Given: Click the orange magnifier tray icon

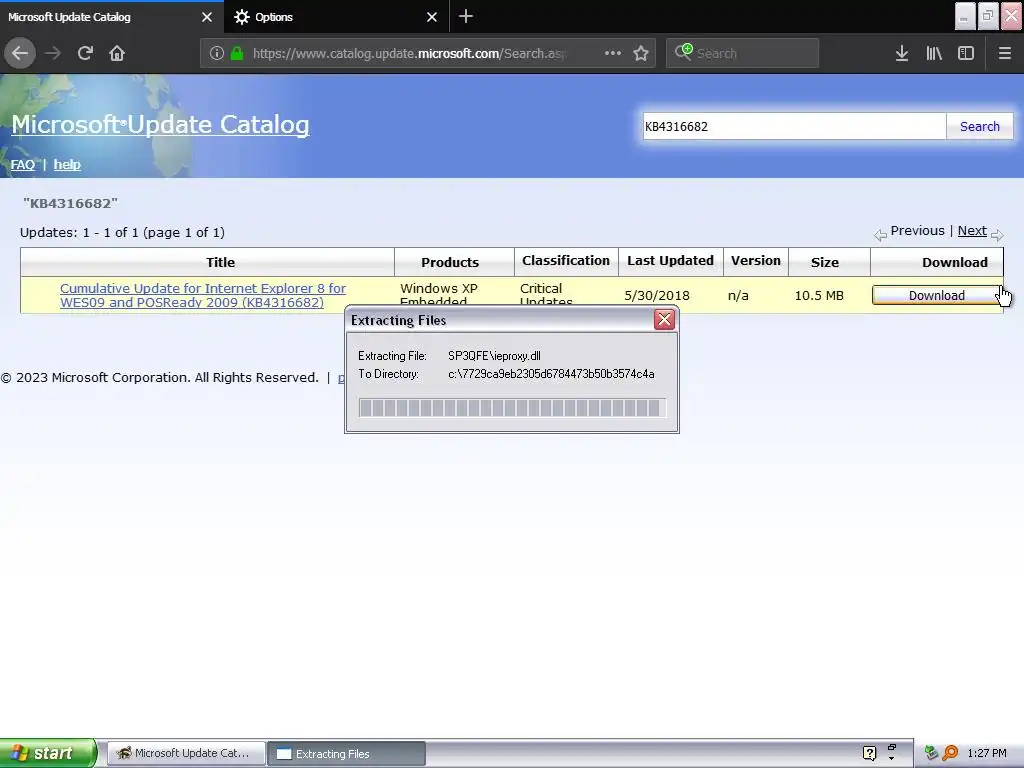Looking at the screenshot, I should [x=950, y=753].
